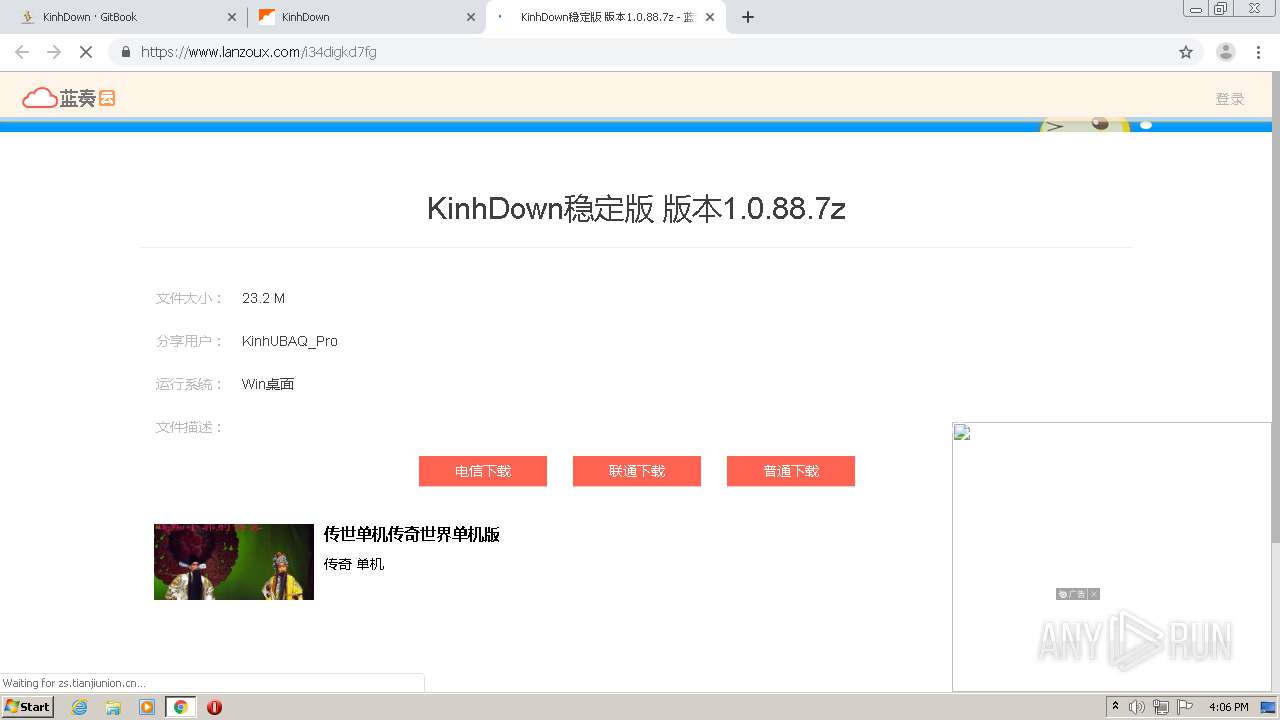Viewport: 1280px width, 720px height.
Task: Select the Chrome taskbar button
Action: coord(181,707)
